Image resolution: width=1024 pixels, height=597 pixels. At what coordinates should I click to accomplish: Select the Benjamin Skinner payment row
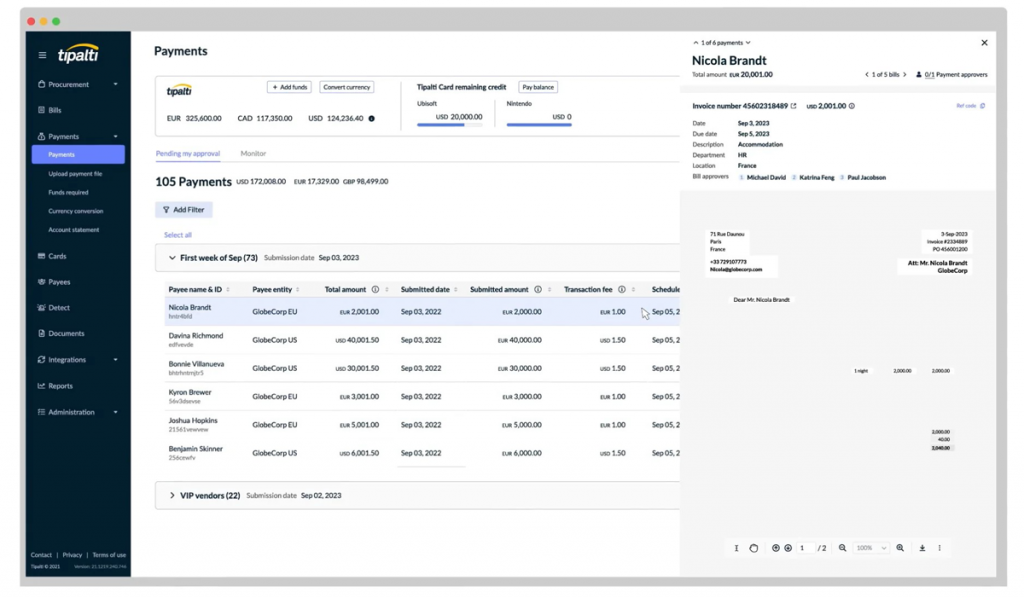click(x=422, y=453)
